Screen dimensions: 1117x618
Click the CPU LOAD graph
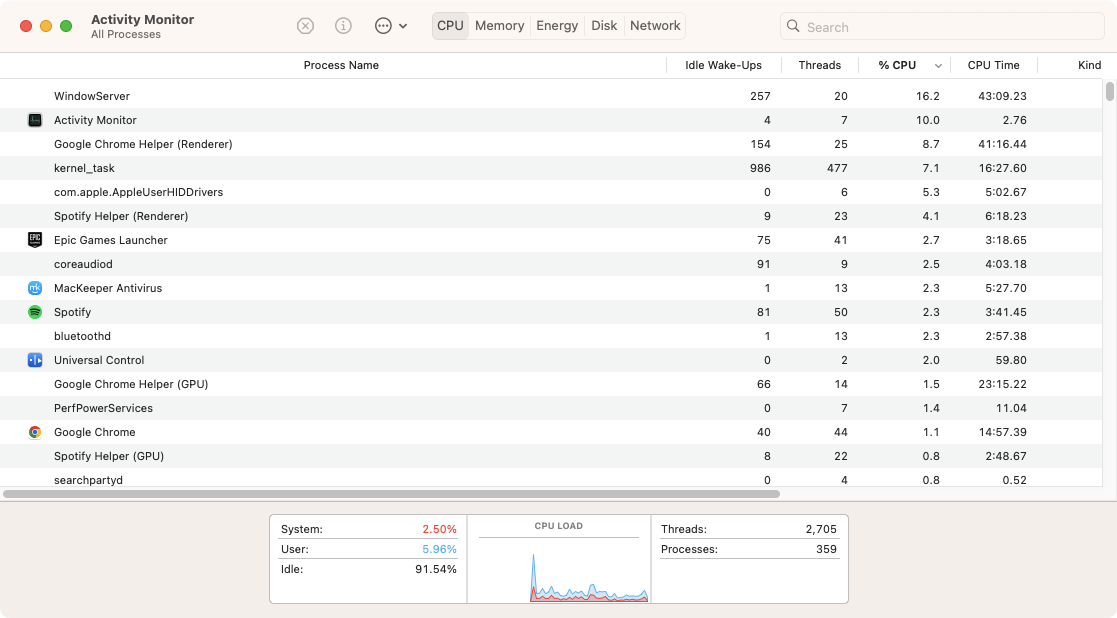pyautogui.click(x=559, y=569)
